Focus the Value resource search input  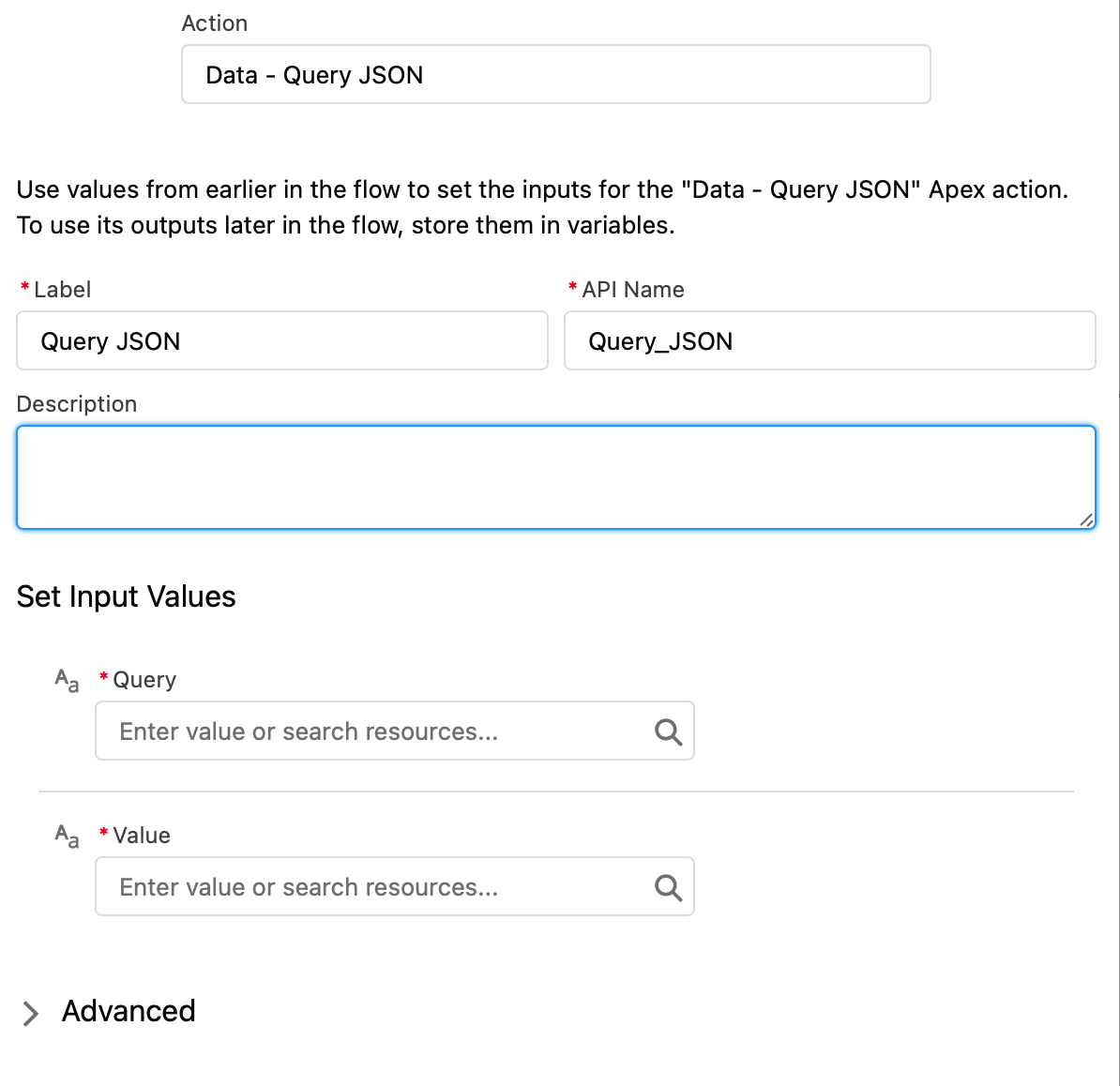coord(395,887)
